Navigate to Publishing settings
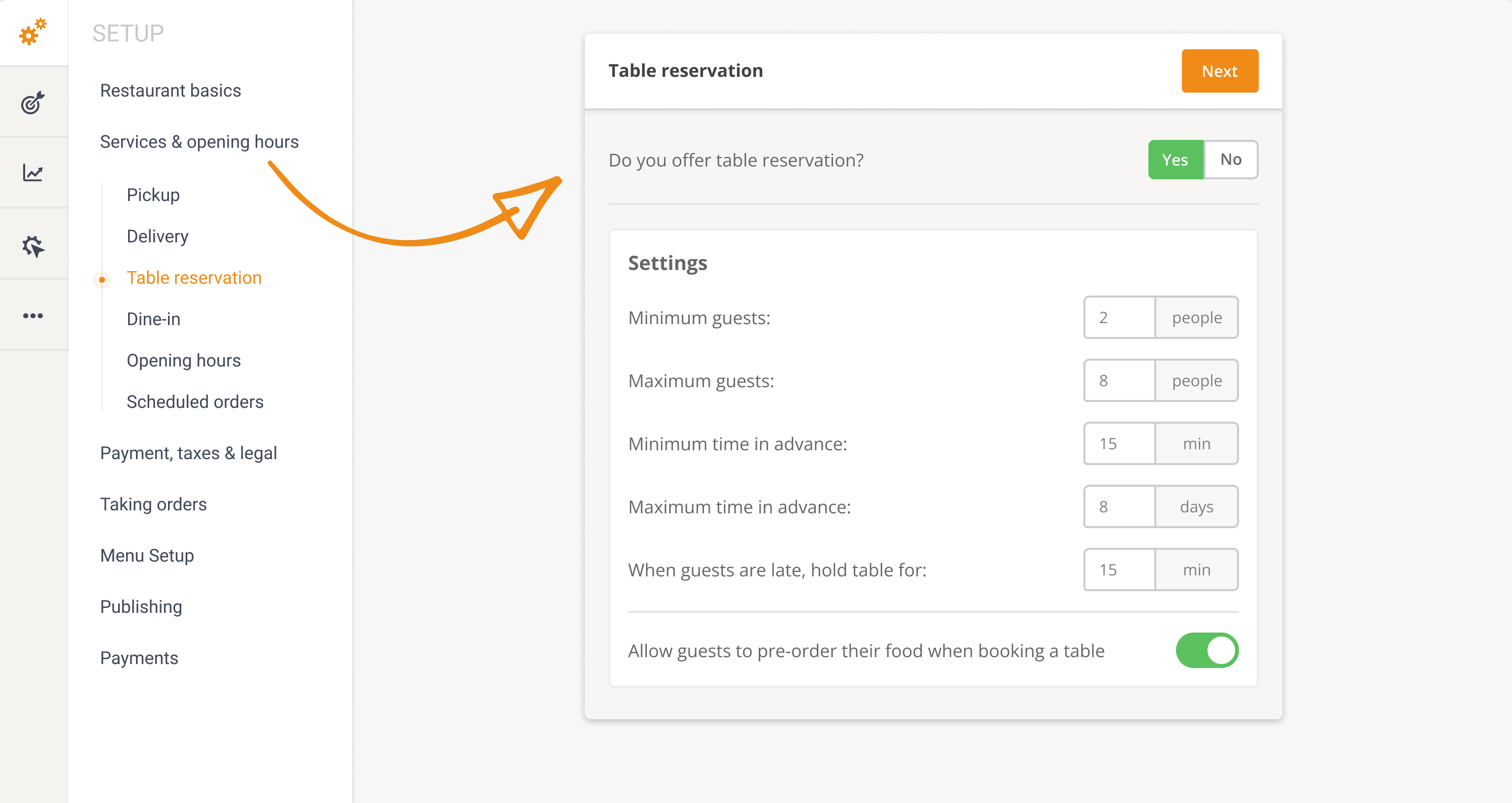This screenshot has width=1512, height=803. tap(141, 606)
